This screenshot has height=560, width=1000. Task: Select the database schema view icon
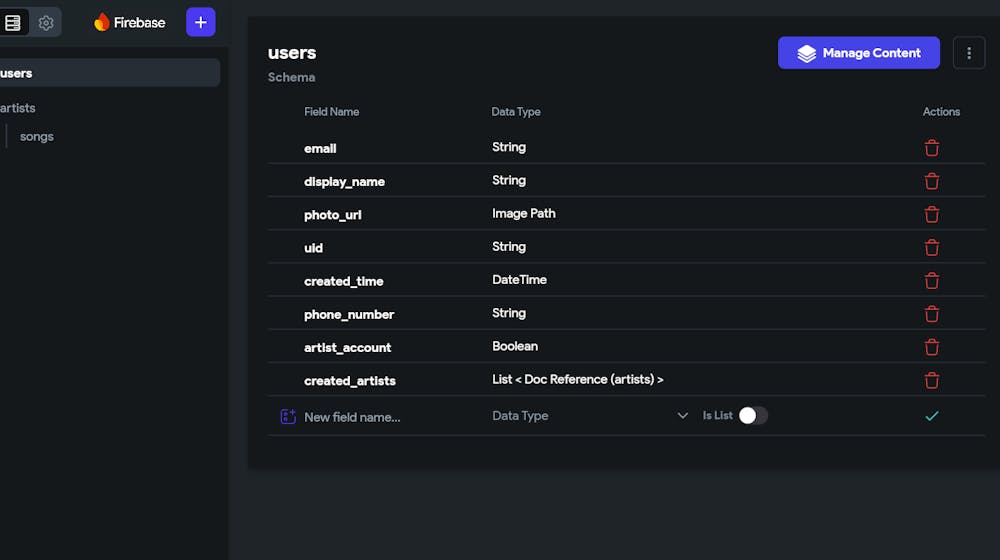click(13, 22)
